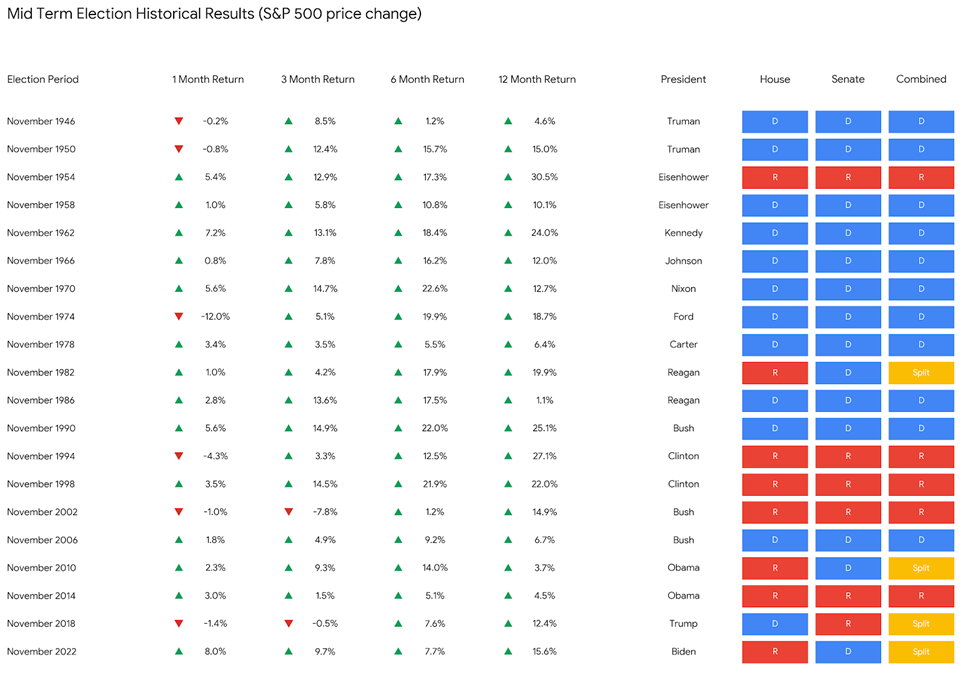The height and width of the screenshot is (687, 965).
Task: Click green up arrow beside 30.5% in 1954
Action: coord(508,177)
